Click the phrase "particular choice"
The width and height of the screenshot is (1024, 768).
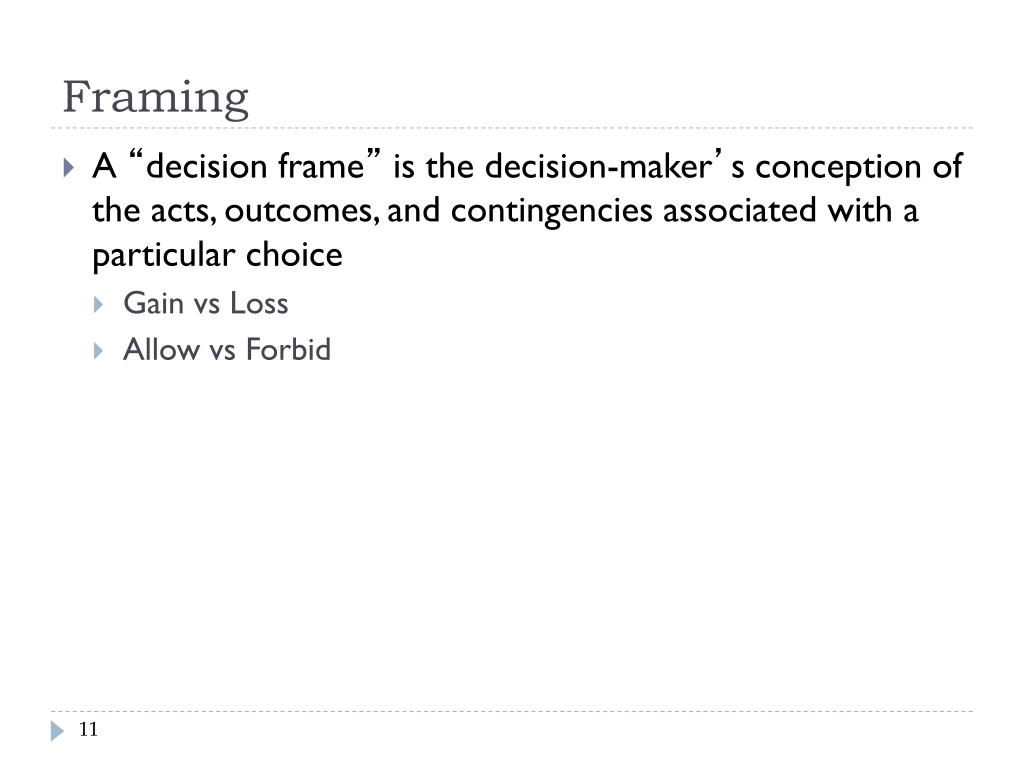pos(217,255)
